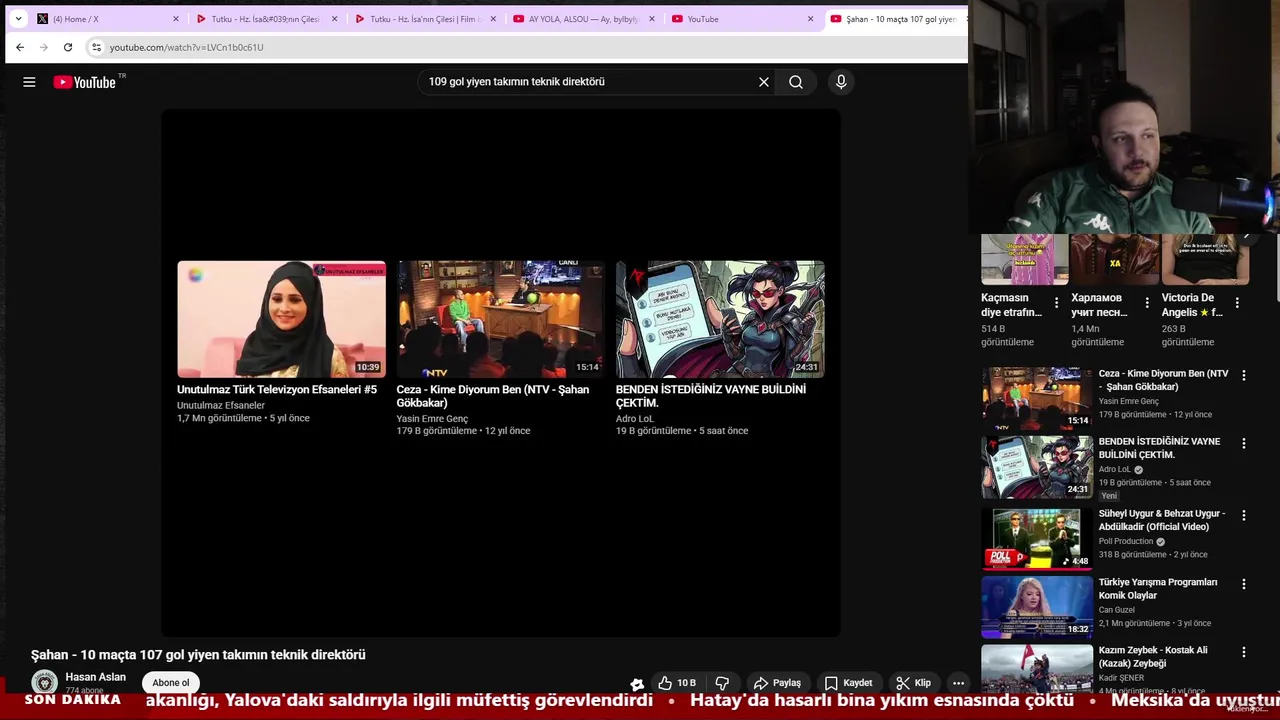
Task: Switch to the plain YouTube tab
Action: click(x=742, y=19)
